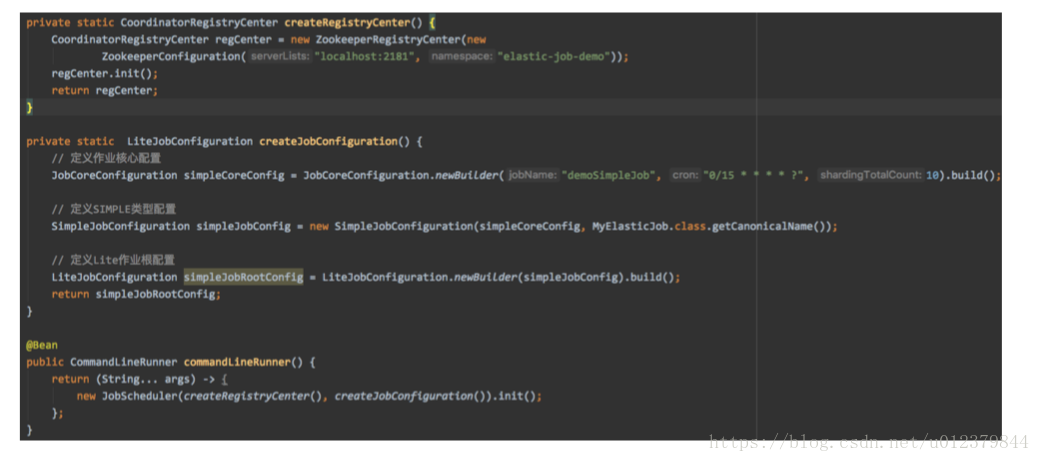The image size is (1040, 462).
Task: Click the namespace parameter hint
Action: [x=462, y=56]
